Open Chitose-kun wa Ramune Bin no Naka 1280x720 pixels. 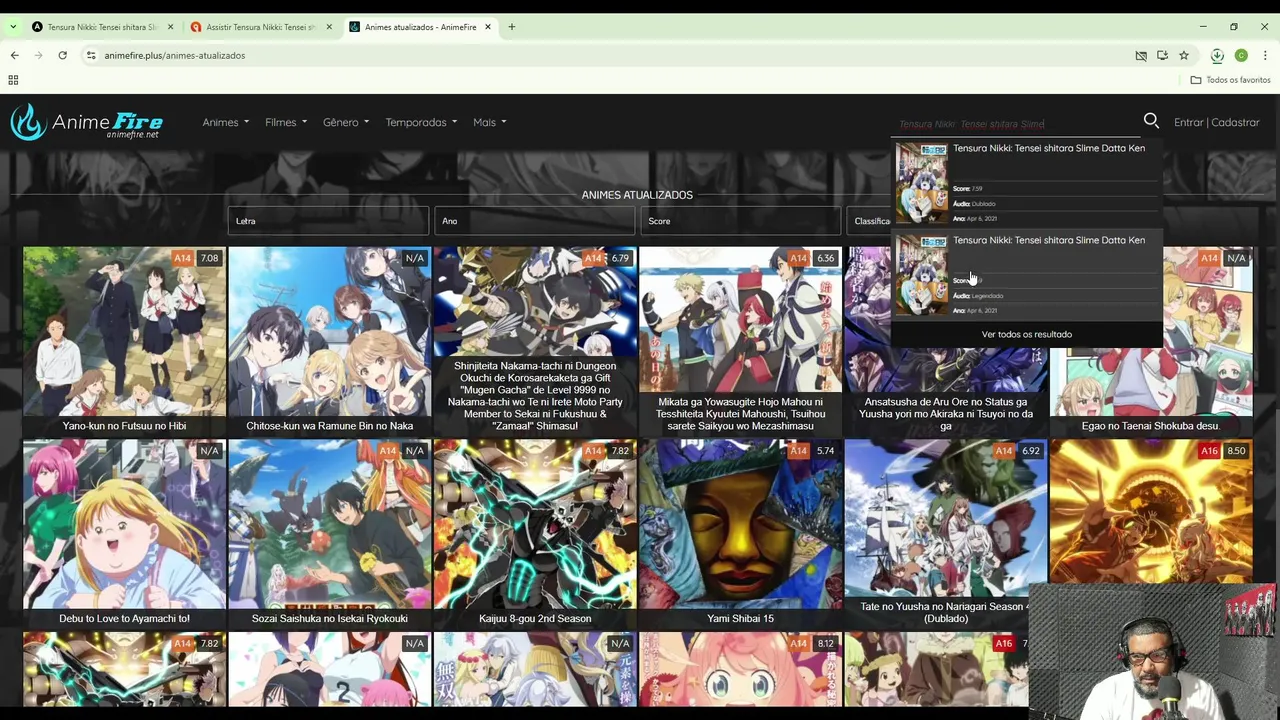[x=329, y=341]
